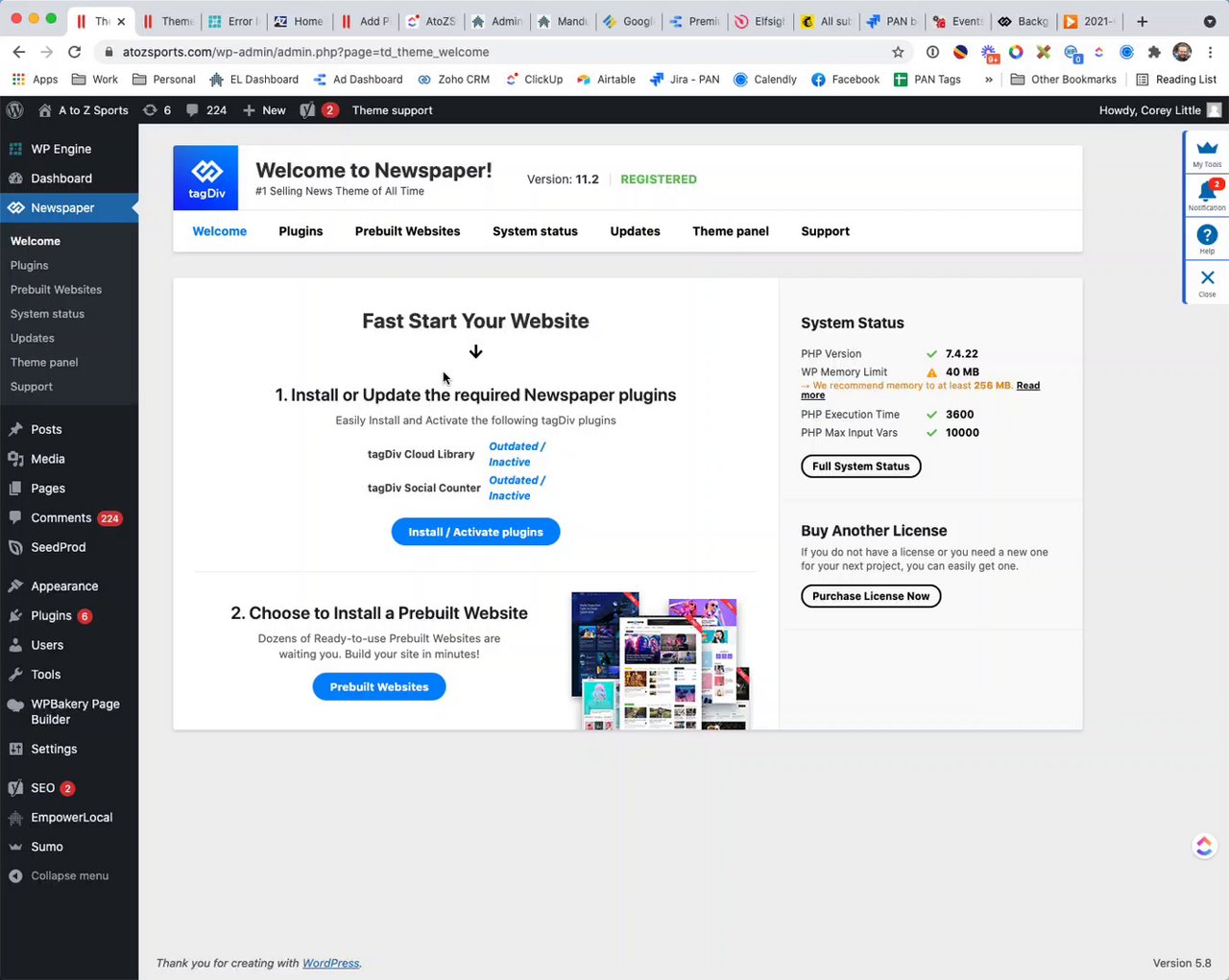Open a new browser tab
The height and width of the screenshot is (980, 1229).
(1142, 21)
